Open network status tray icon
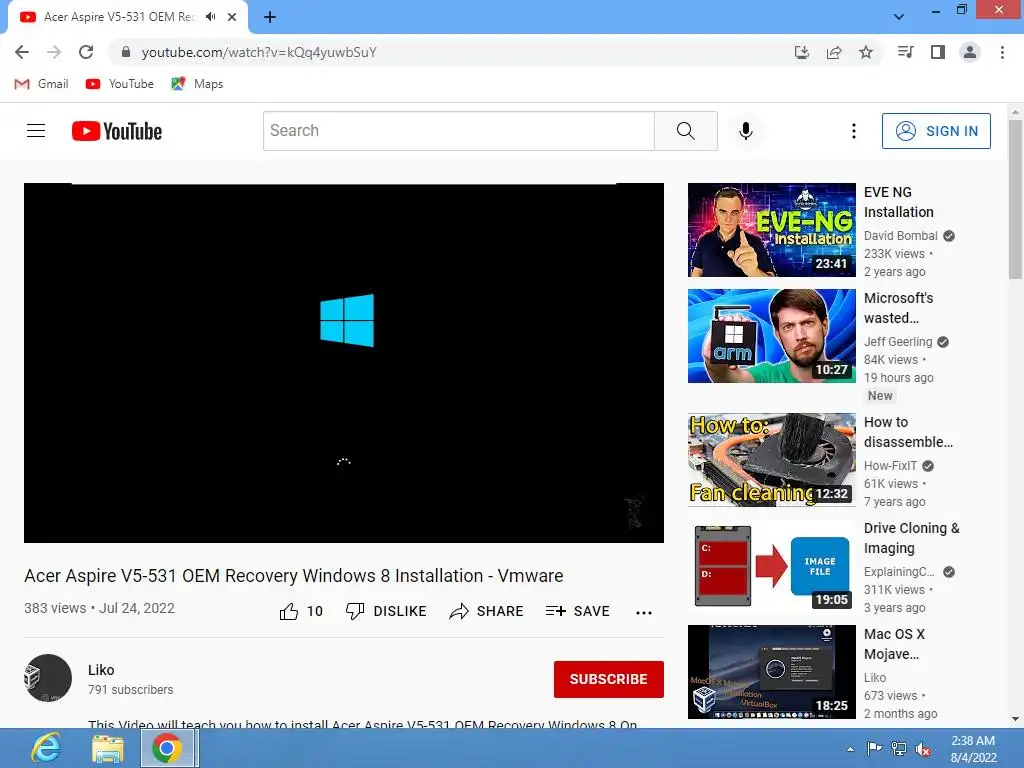This screenshot has width=1024, height=768. point(899,749)
